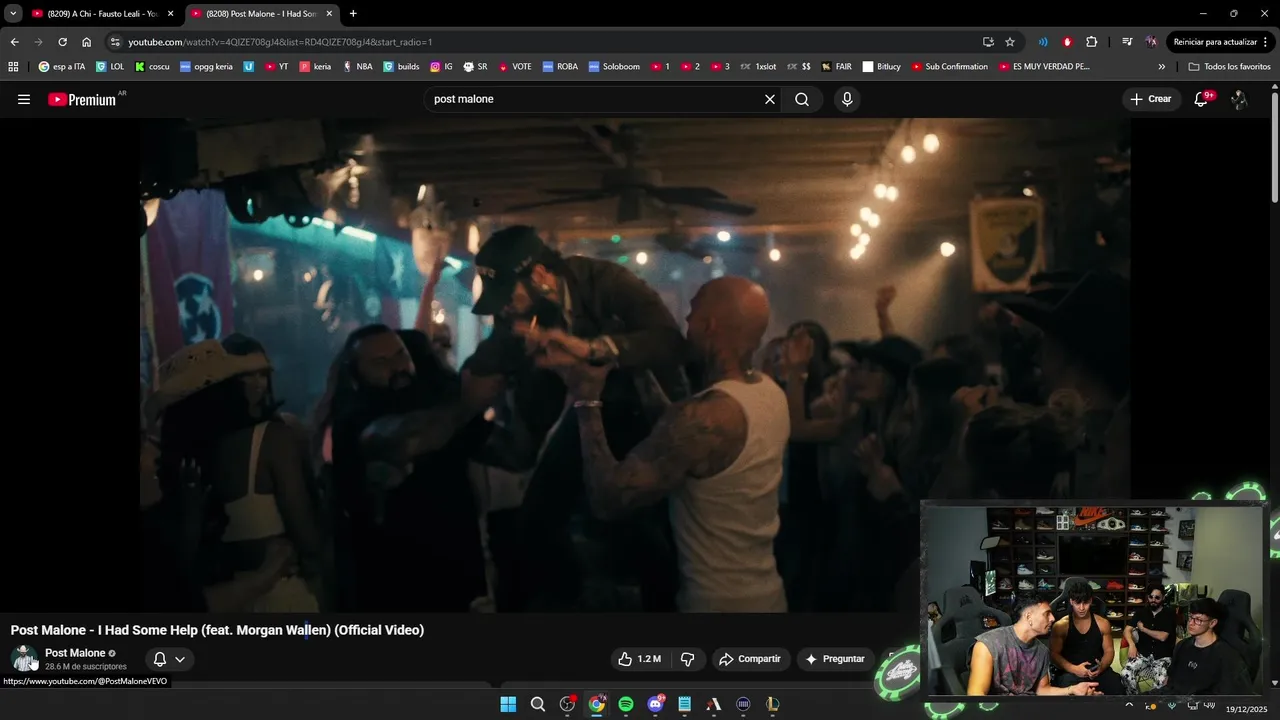Click Chrome icon in the taskbar

tap(597, 704)
